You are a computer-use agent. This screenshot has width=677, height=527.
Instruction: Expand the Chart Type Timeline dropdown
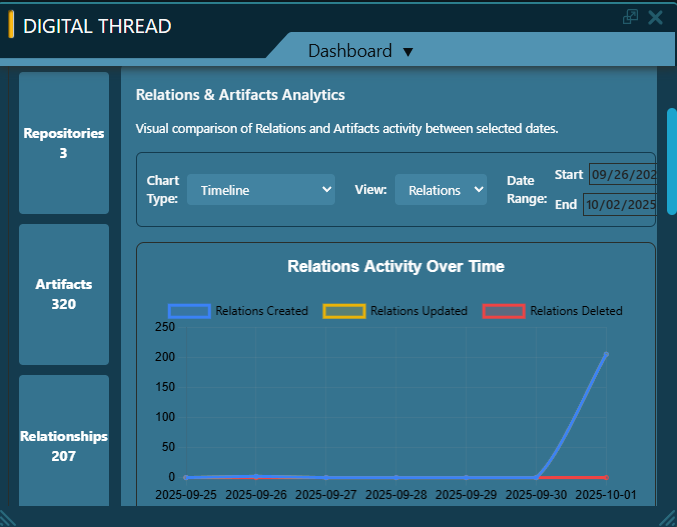[261, 190]
